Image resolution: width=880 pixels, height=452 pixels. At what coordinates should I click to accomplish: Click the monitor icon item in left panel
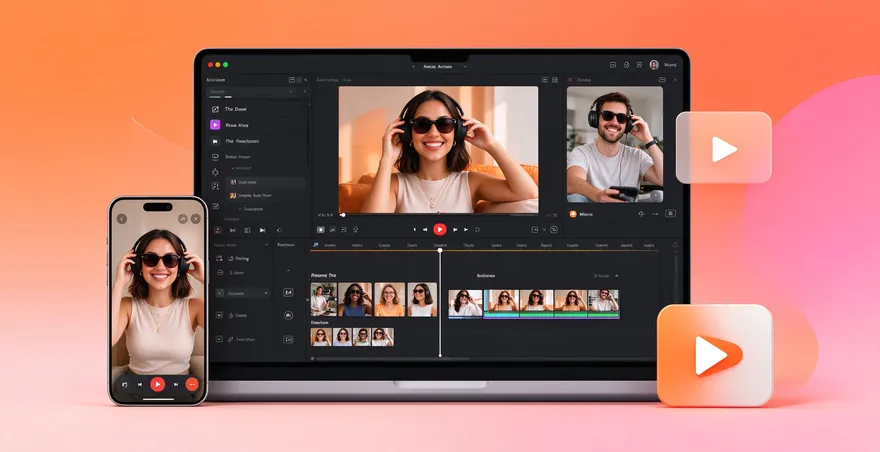(x=215, y=157)
